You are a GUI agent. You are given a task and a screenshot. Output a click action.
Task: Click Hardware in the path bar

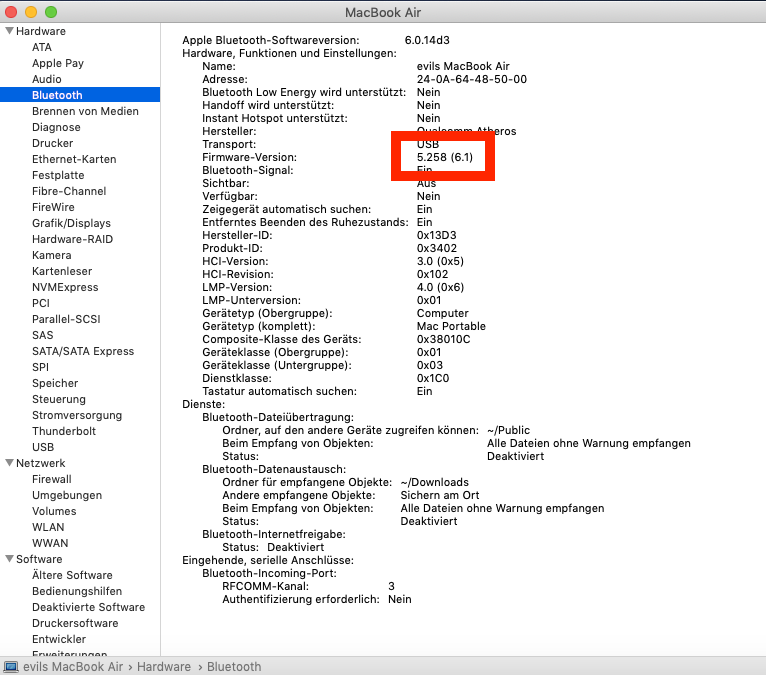click(164, 667)
